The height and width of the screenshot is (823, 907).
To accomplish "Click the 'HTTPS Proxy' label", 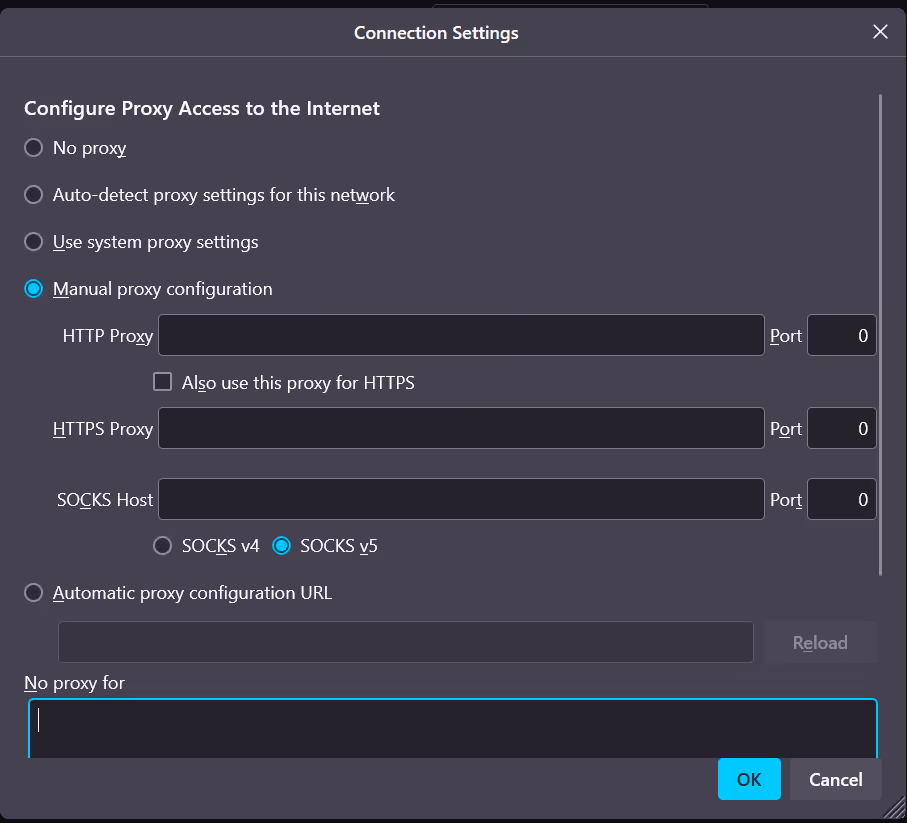I will [103, 429].
